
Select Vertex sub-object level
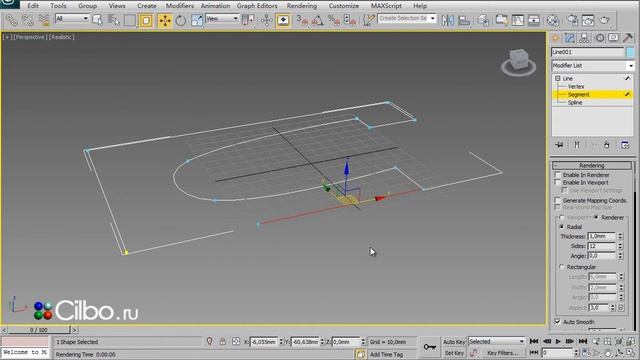pyautogui.click(x=576, y=87)
